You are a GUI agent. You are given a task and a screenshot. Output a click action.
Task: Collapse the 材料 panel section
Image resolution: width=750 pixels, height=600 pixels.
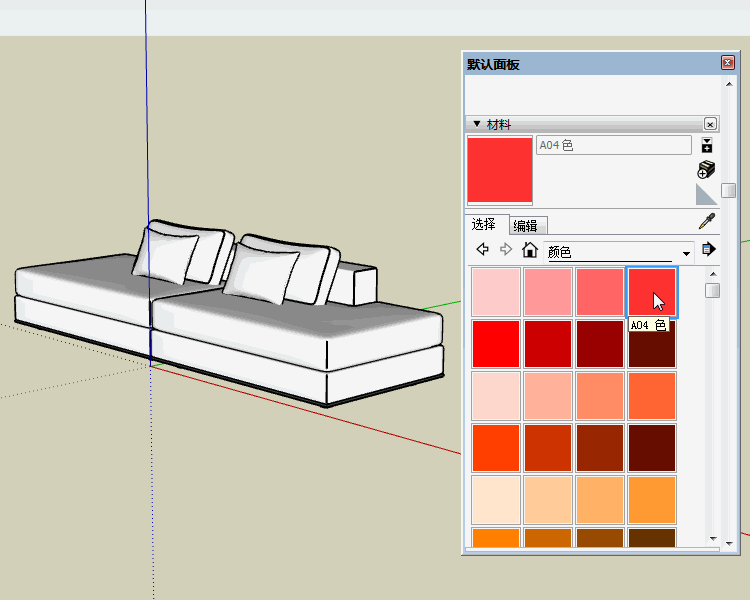[477, 124]
